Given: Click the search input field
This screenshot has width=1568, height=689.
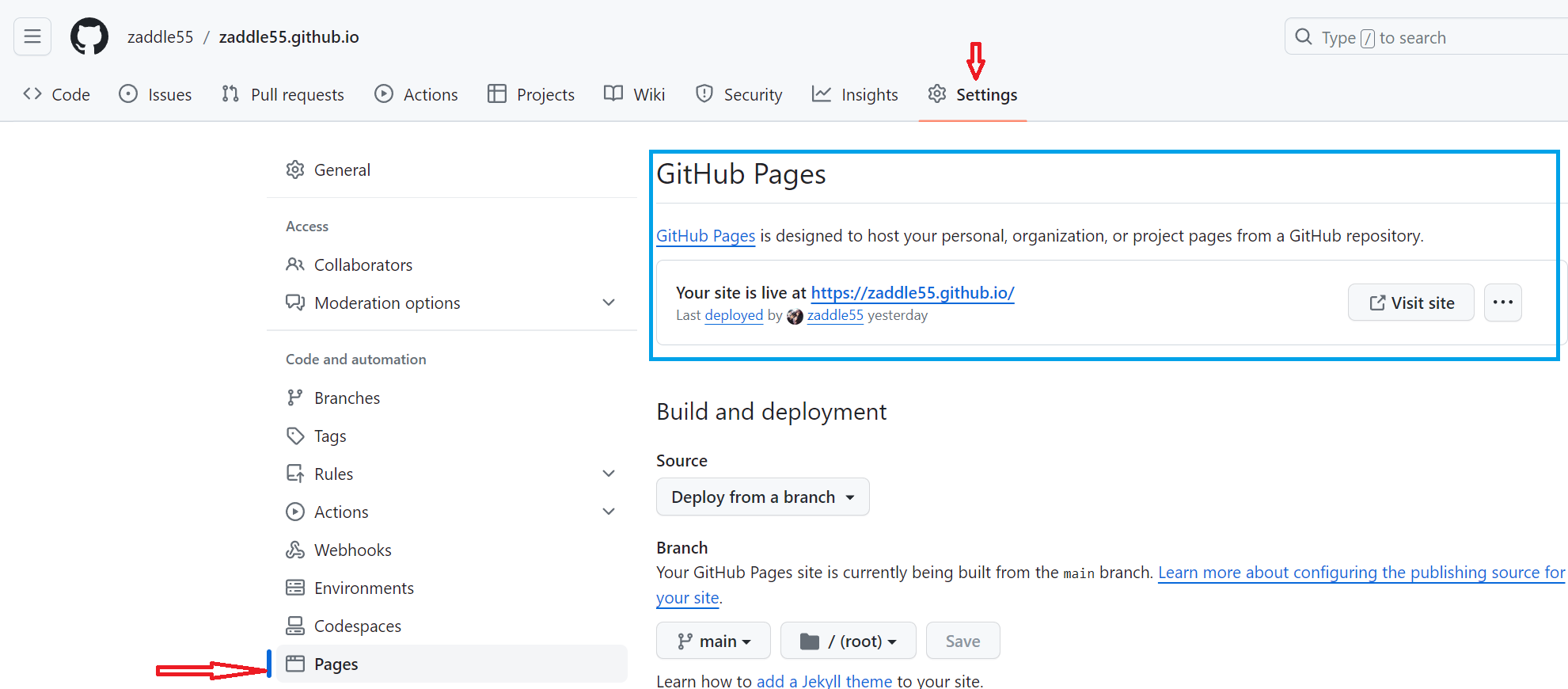Looking at the screenshot, I should click(x=1426, y=36).
